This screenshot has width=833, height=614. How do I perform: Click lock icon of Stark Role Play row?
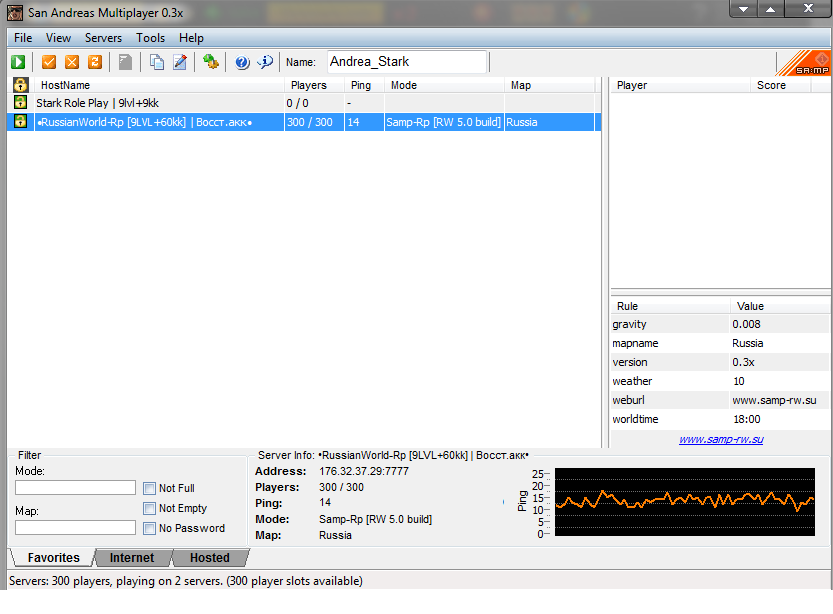coord(20,102)
